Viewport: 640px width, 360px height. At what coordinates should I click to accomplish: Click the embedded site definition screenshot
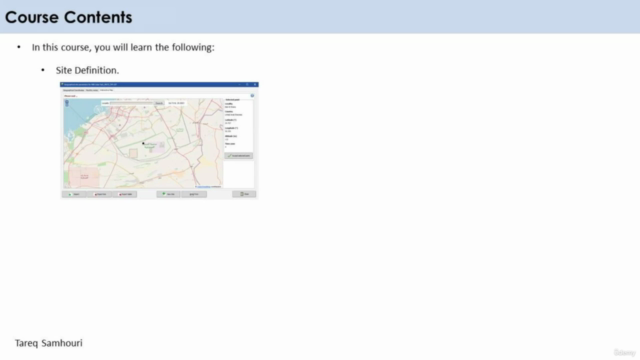(159, 140)
